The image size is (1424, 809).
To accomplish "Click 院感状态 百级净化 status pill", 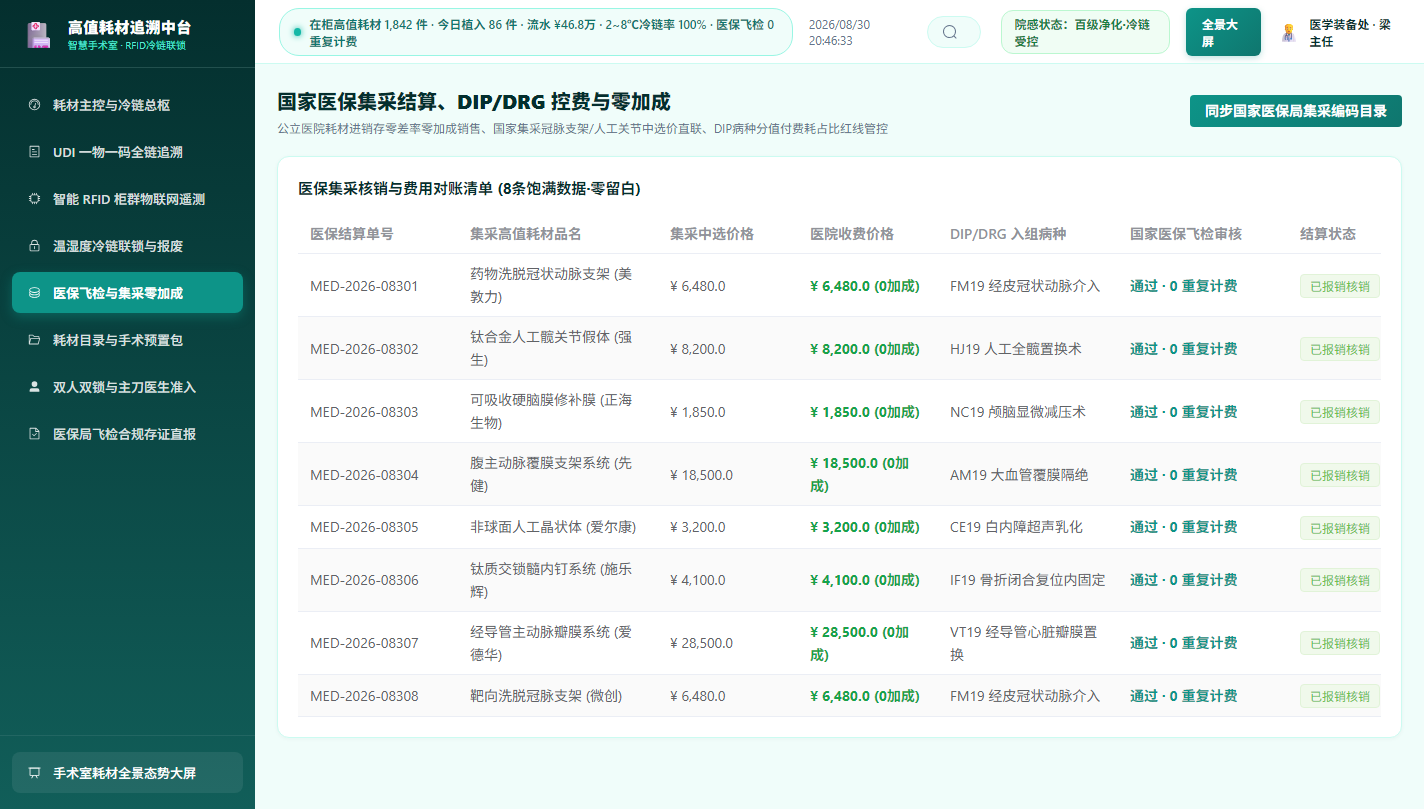I will (x=1085, y=32).
